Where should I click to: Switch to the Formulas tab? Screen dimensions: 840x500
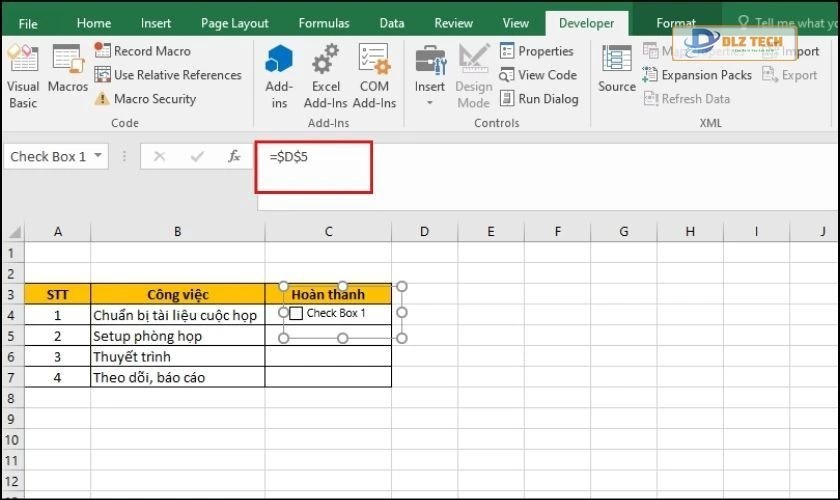click(323, 23)
